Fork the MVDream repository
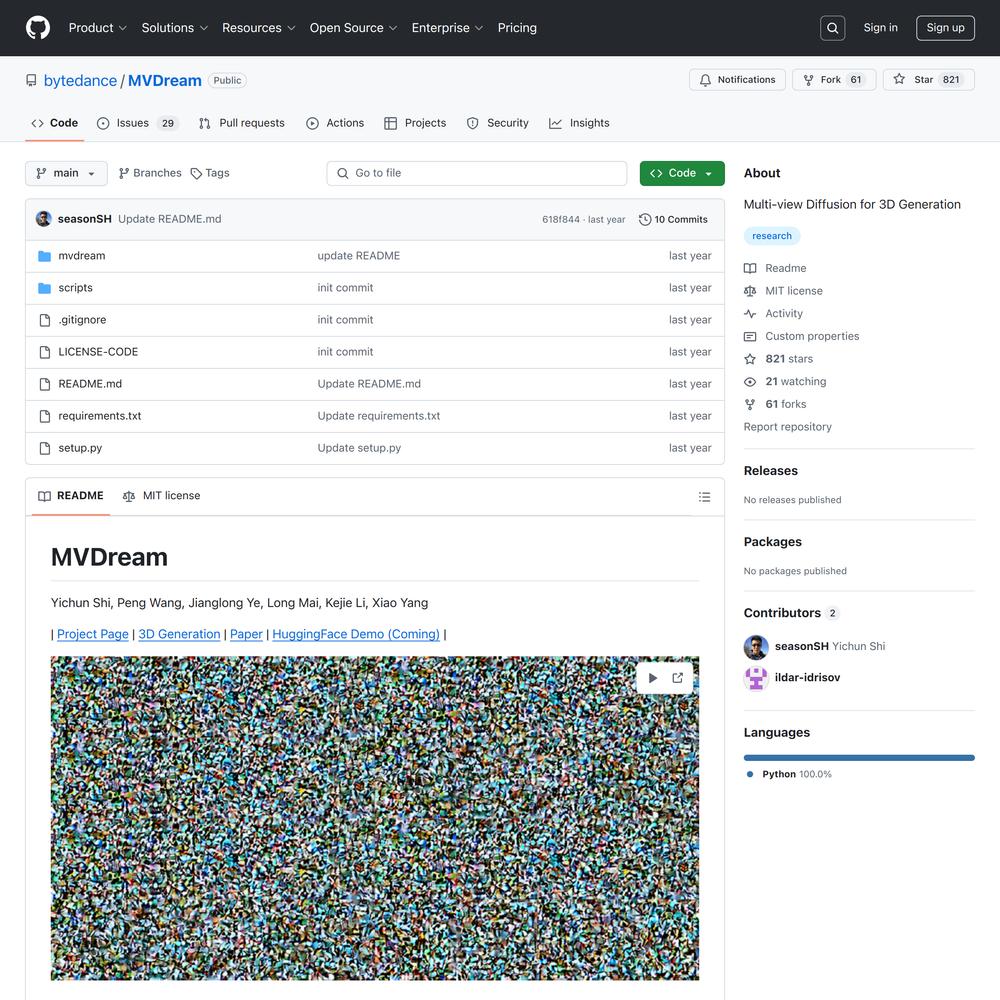This screenshot has width=1000, height=1000. point(834,80)
